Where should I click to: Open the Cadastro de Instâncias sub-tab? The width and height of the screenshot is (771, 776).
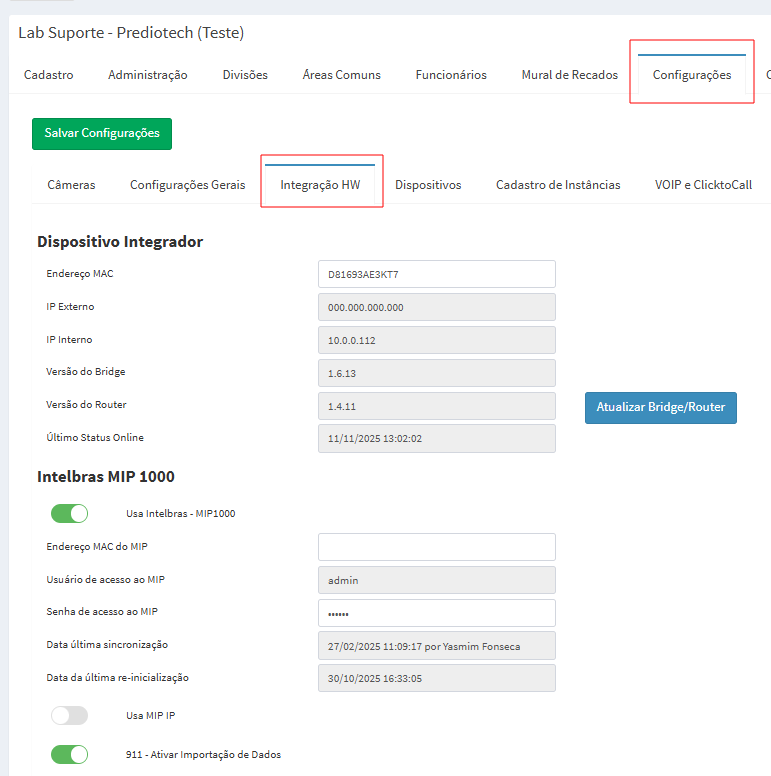(x=558, y=185)
